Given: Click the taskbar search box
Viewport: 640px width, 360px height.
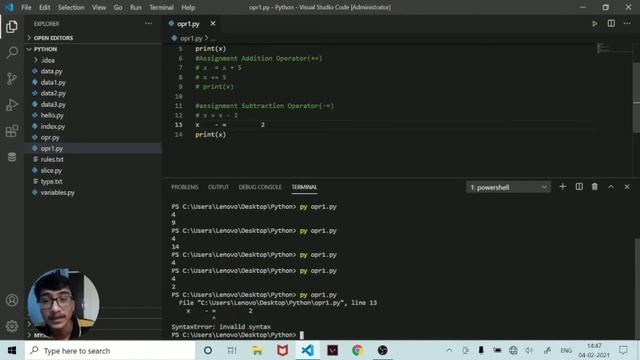Looking at the screenshot, I should pos(110,350).
